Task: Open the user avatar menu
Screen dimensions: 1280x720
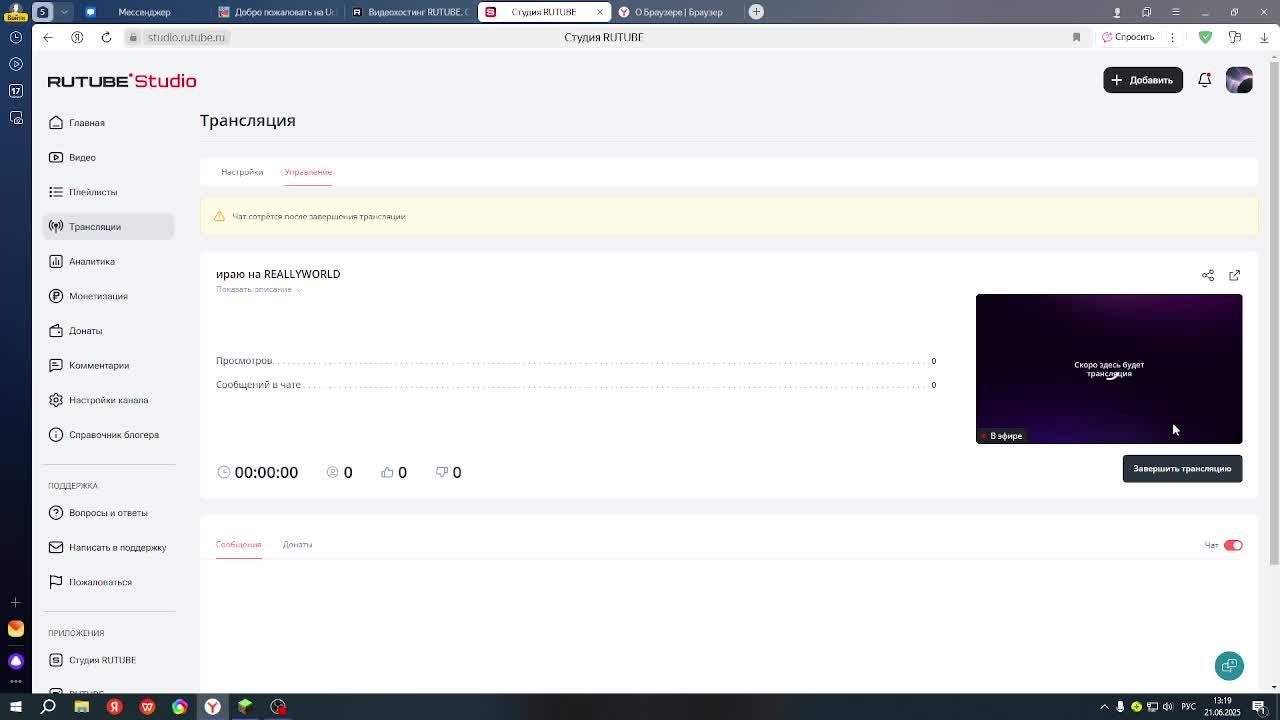Action: click(1239, 80)
